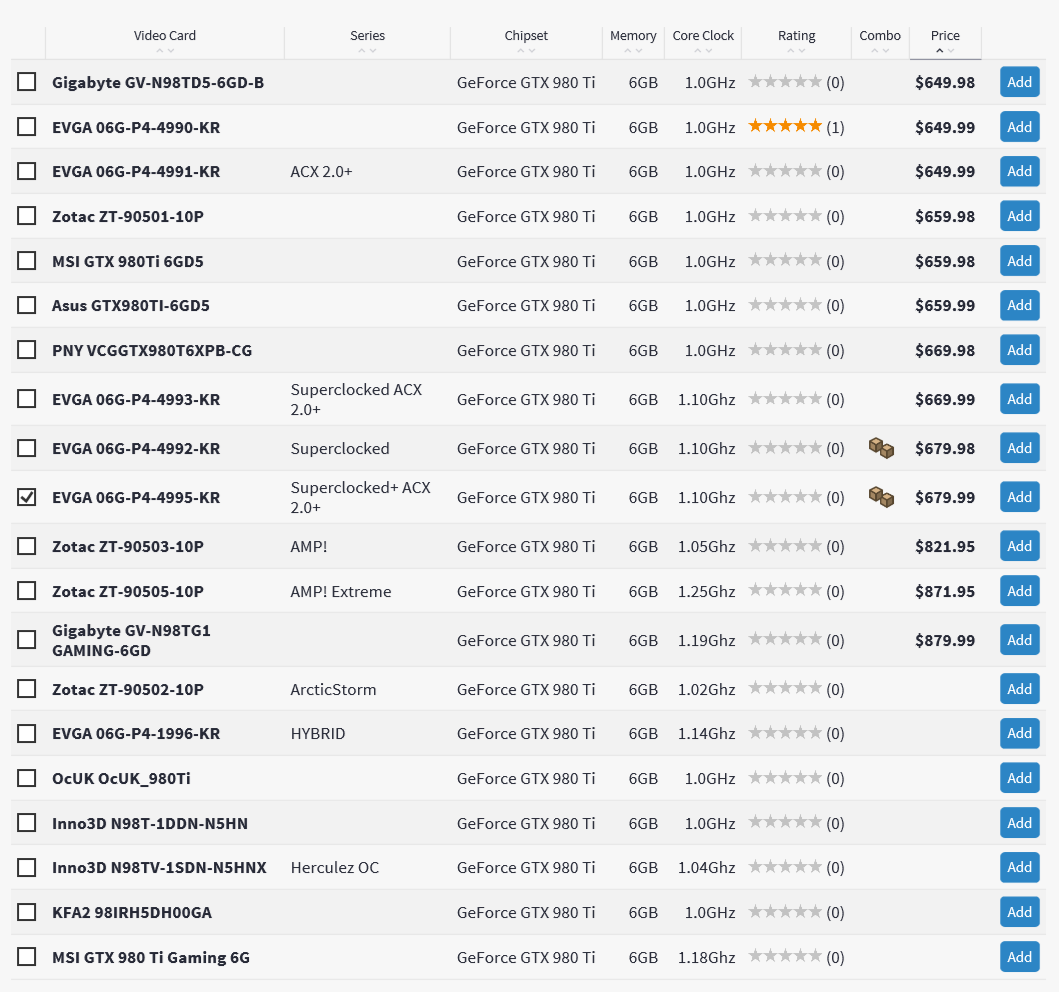The height and width of the screenshot is (992, 1059).
Task: Open combo deals icon for EVGA 06G-P4-4995-KR
Action: pyautogui.click(x=881, y=497)
